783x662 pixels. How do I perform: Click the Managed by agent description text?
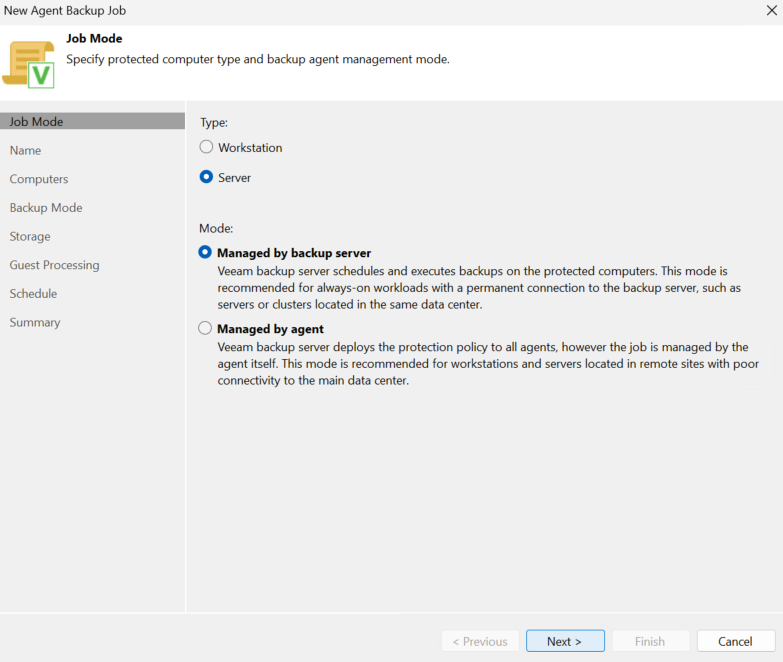(488, 363)
